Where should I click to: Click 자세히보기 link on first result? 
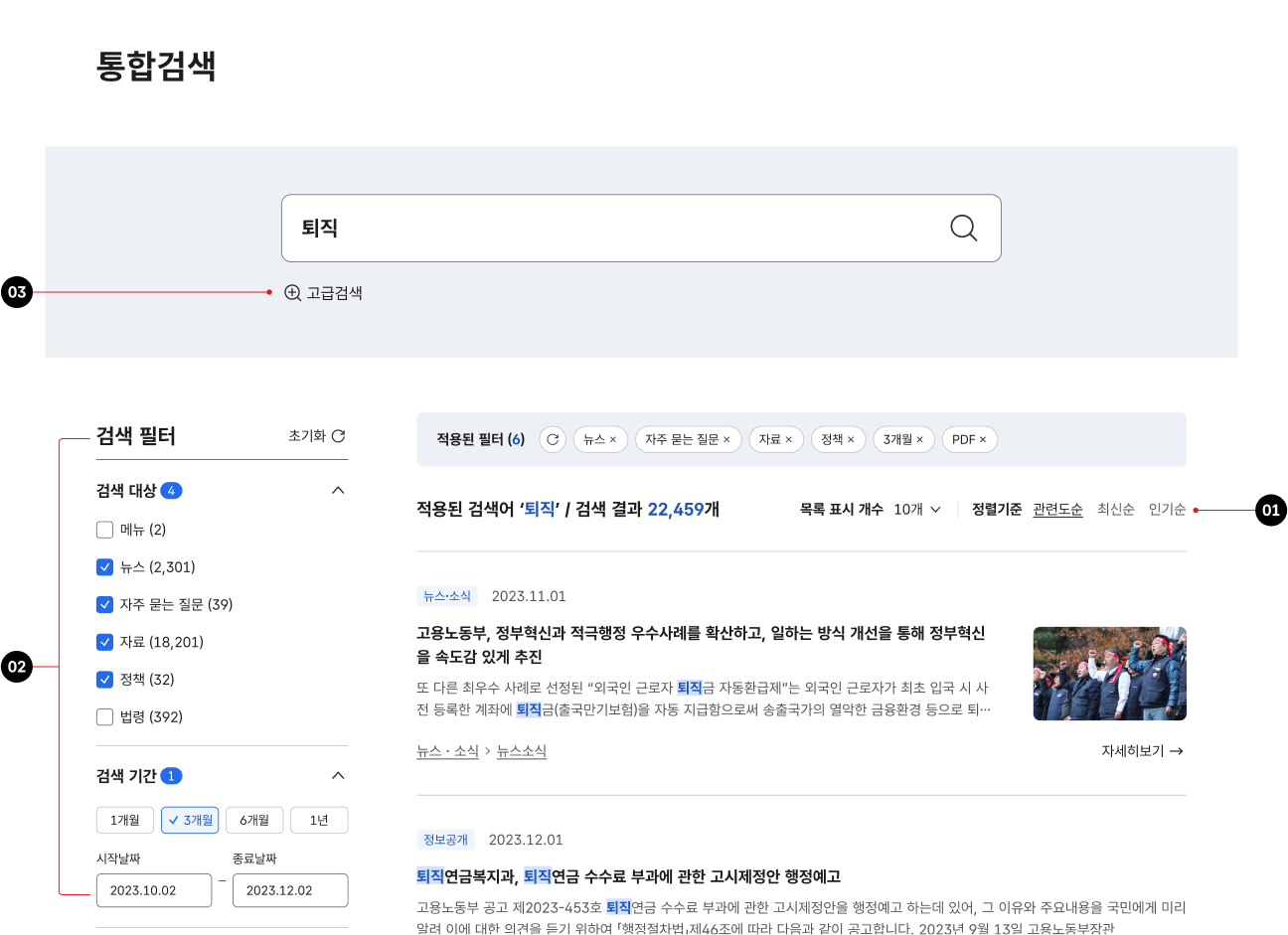coord(1142,751)
